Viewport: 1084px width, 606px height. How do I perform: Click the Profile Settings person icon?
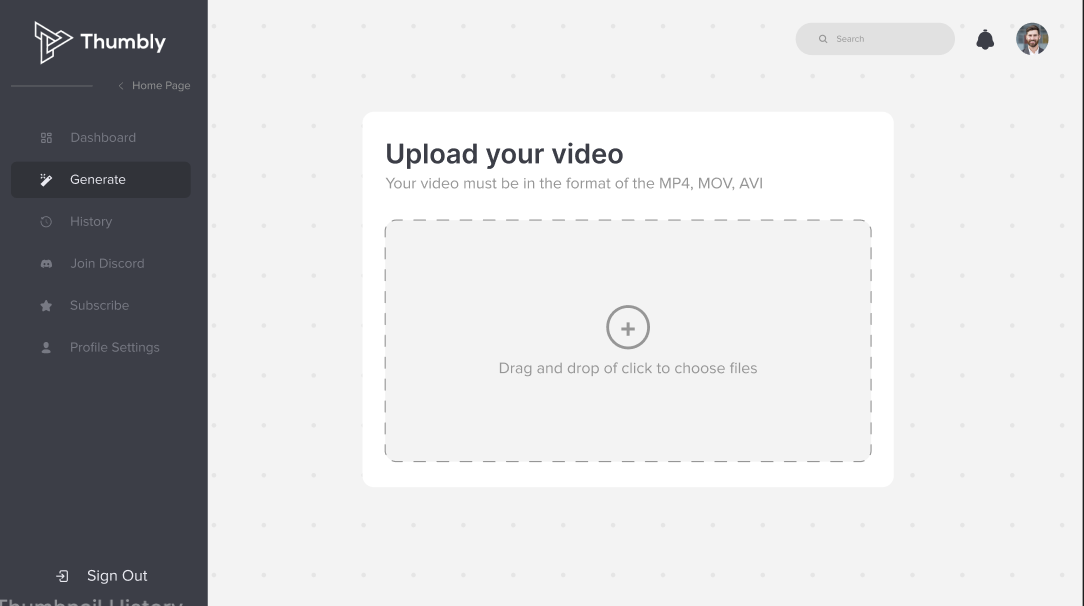coord(46,348)
